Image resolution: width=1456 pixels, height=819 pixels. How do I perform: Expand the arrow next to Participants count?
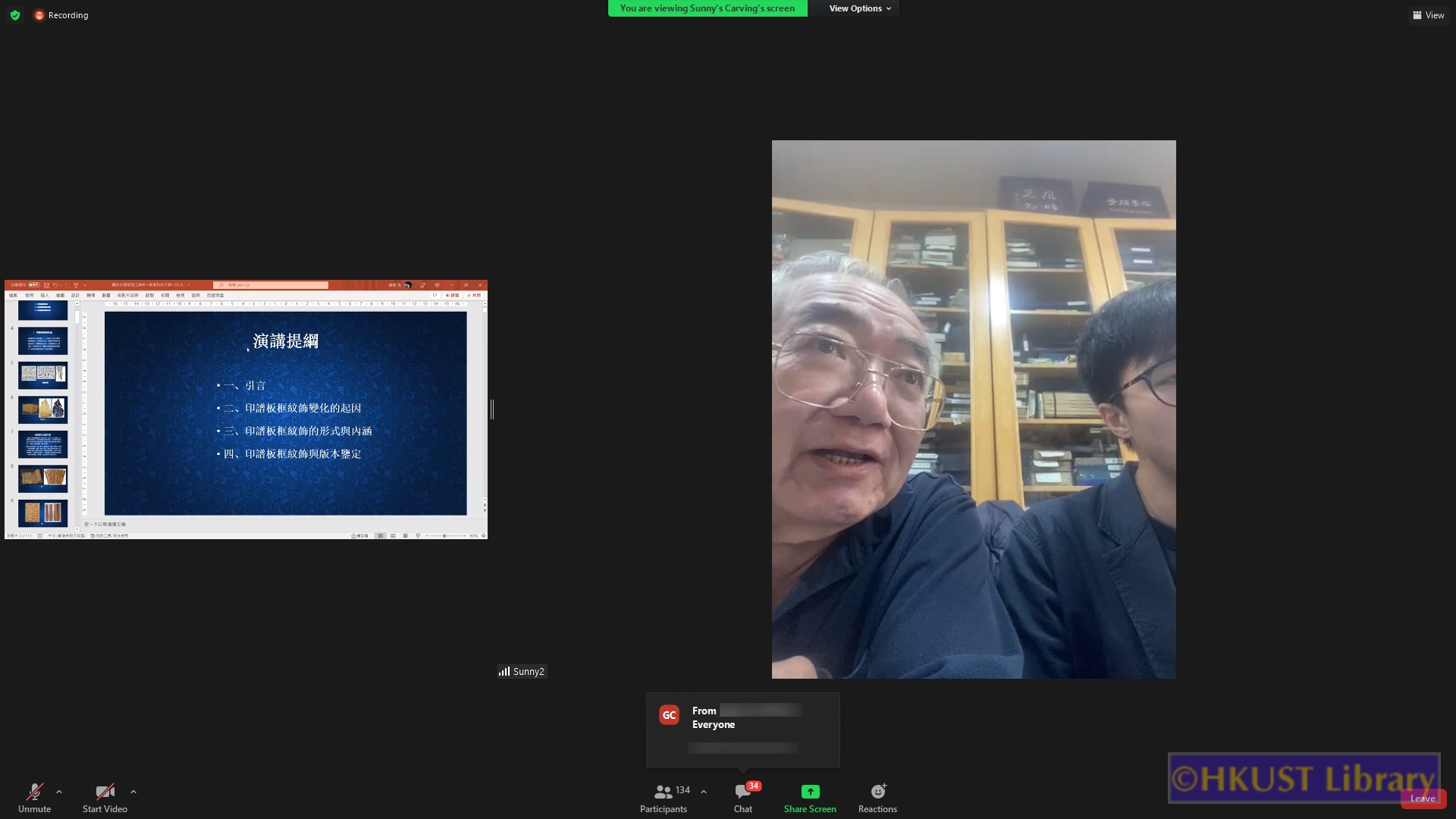[x=704, y=792]
